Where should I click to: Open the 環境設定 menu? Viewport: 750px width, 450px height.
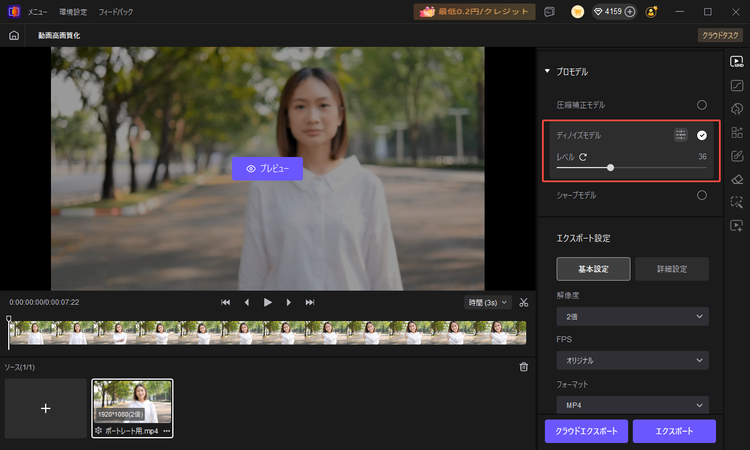pos(73,12)
